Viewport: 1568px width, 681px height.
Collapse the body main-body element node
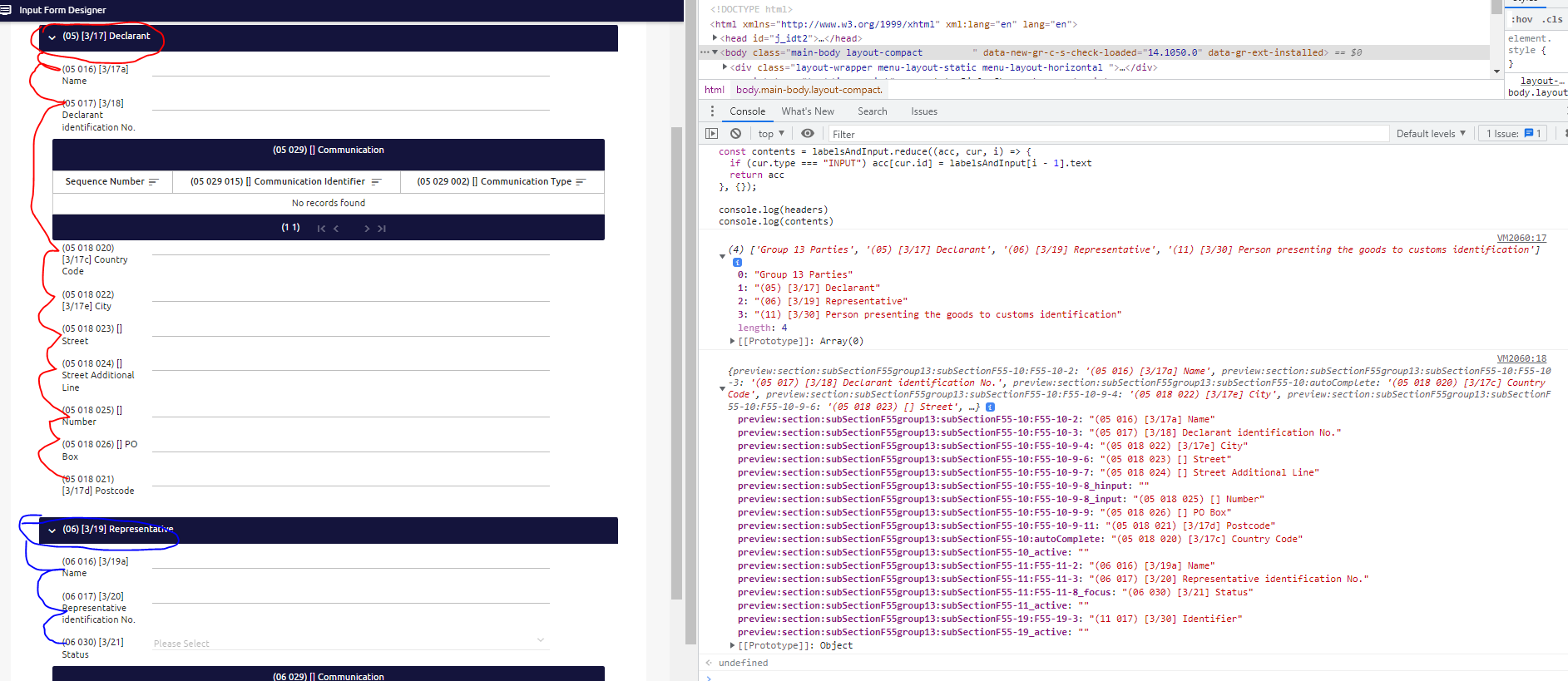pos(715,52)
